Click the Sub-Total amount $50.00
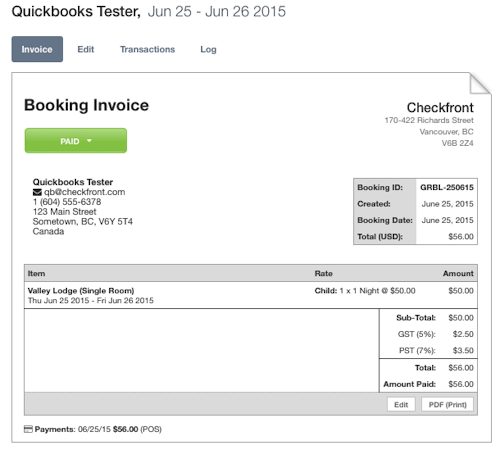498x450 pixels. [x=461, y=318]
